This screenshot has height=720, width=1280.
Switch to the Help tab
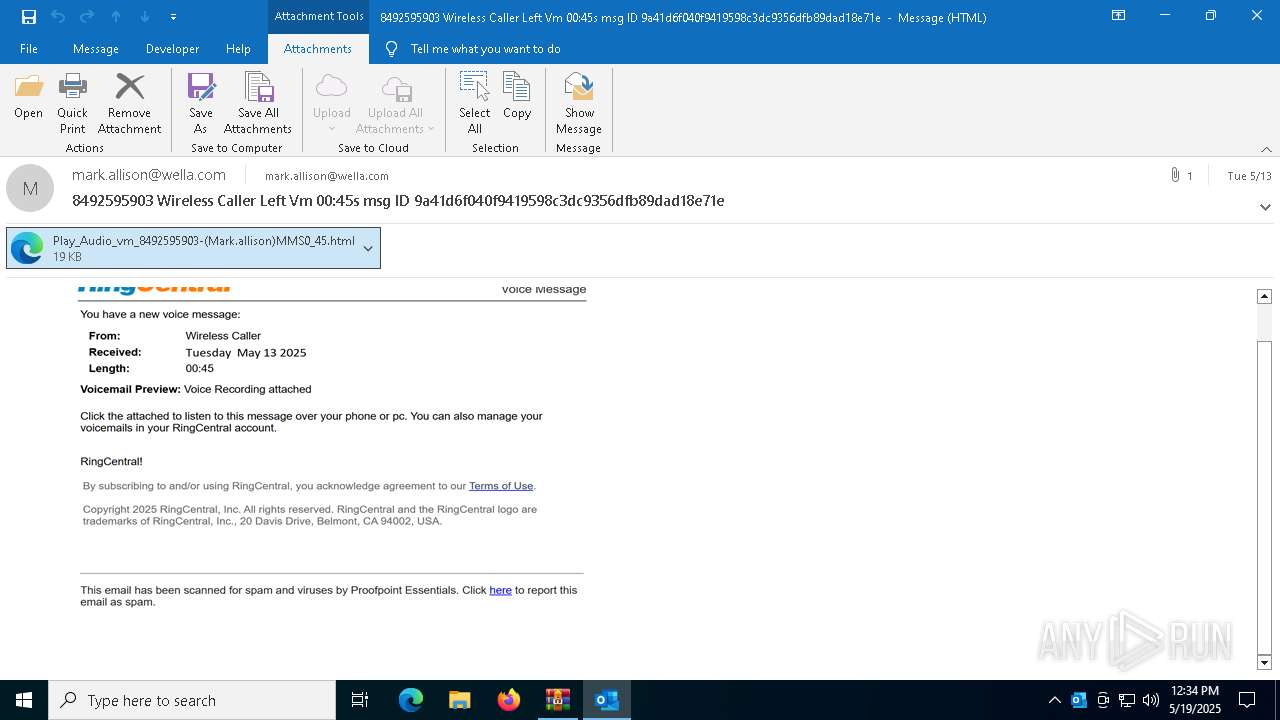tap(238, 48)
